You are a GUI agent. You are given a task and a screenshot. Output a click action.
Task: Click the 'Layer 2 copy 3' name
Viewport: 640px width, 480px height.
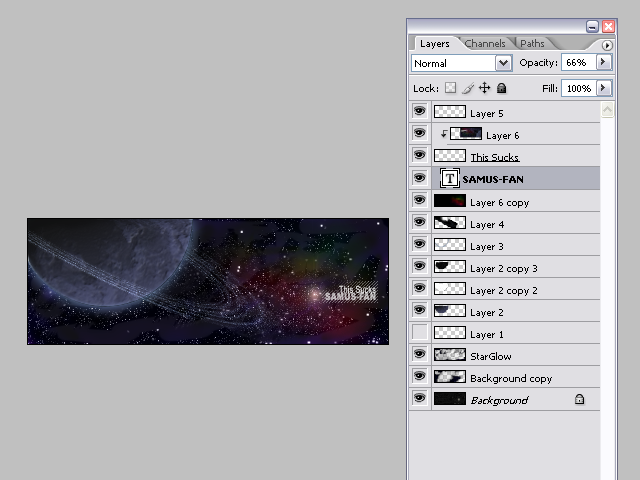point(504,269)
